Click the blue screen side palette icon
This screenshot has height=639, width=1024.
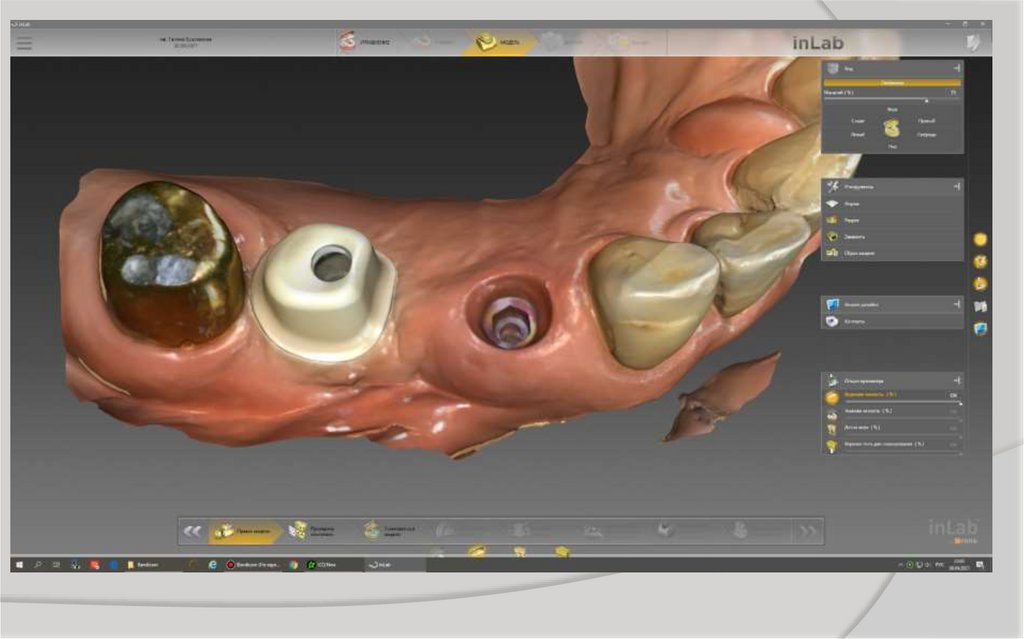[x=980, y=329]
